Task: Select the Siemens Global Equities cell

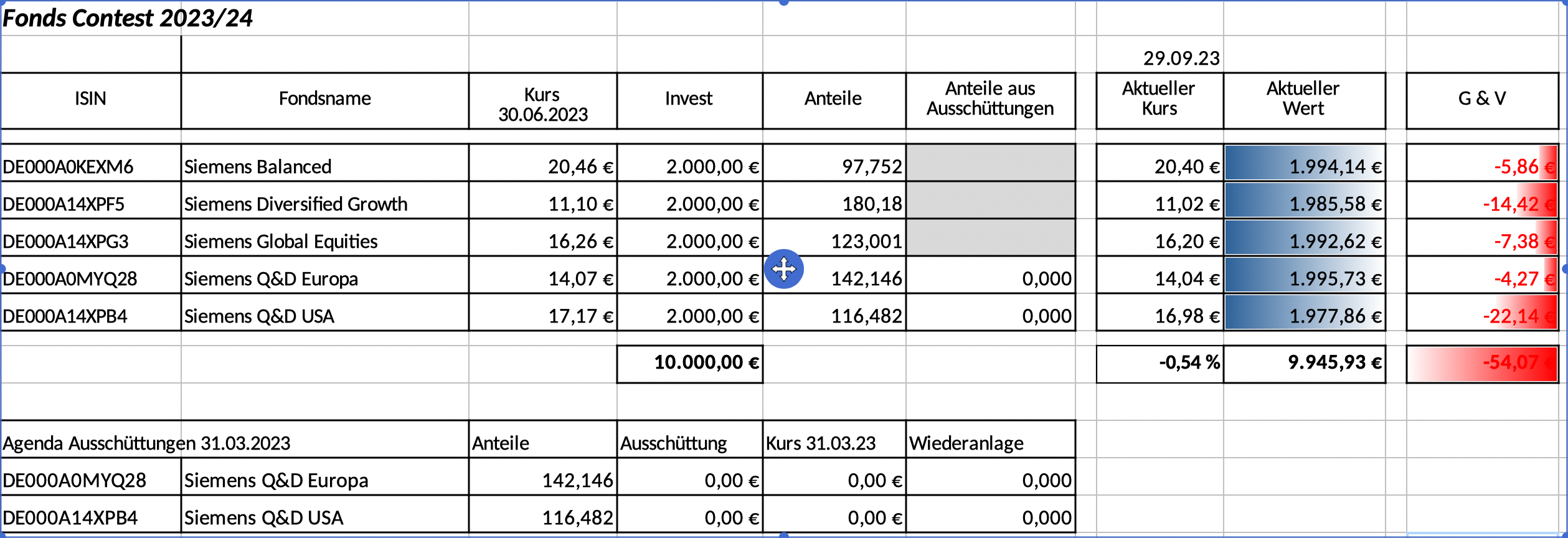Action: [x=281, y=242]
